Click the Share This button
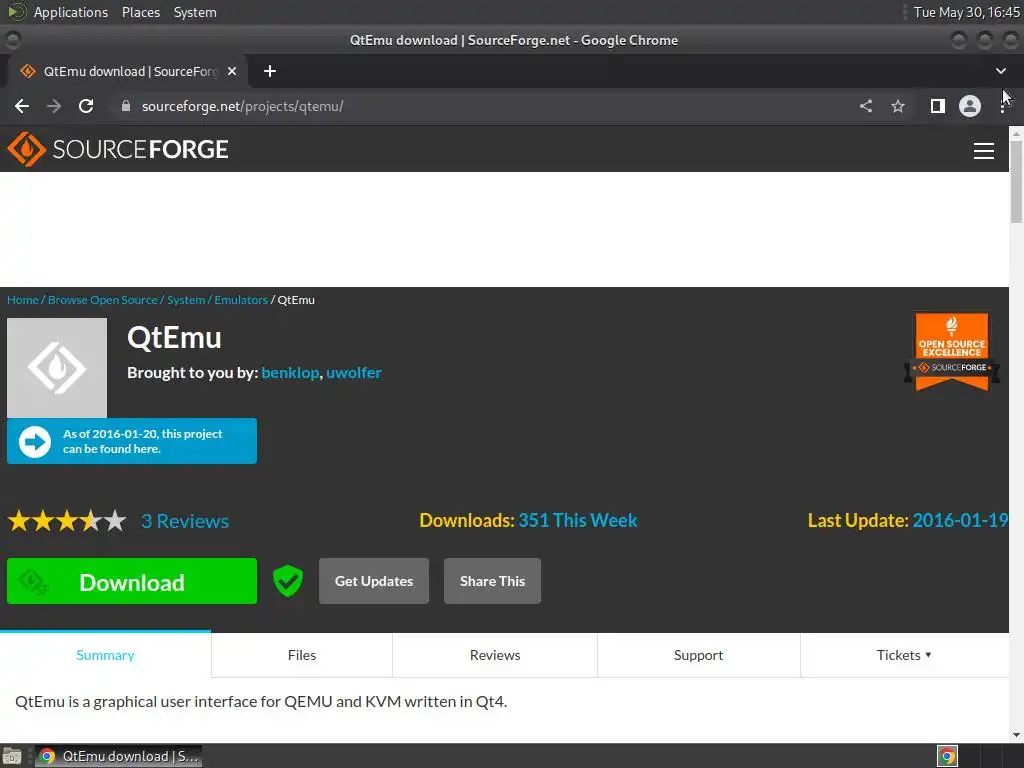 [x=492, y=581]
